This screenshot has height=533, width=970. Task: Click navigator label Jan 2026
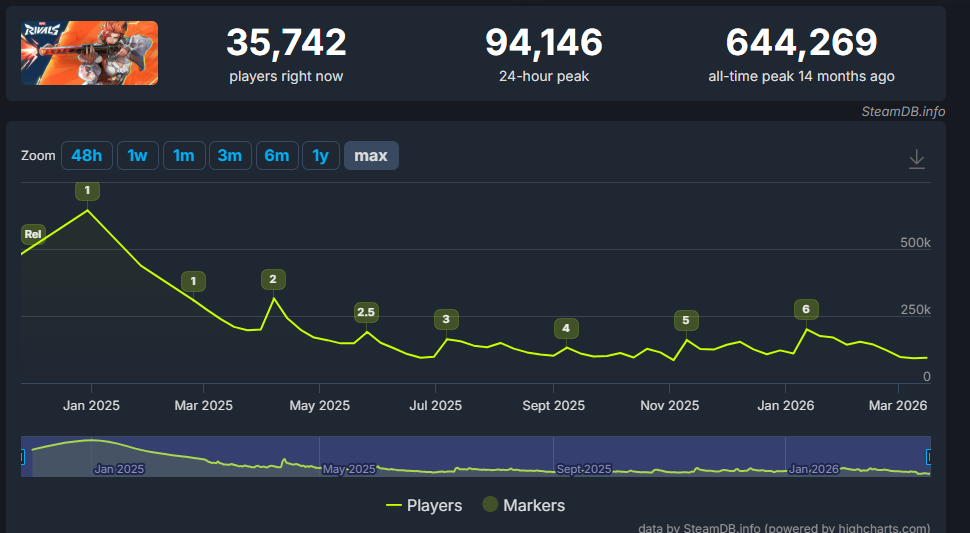[x=813, y=469]
